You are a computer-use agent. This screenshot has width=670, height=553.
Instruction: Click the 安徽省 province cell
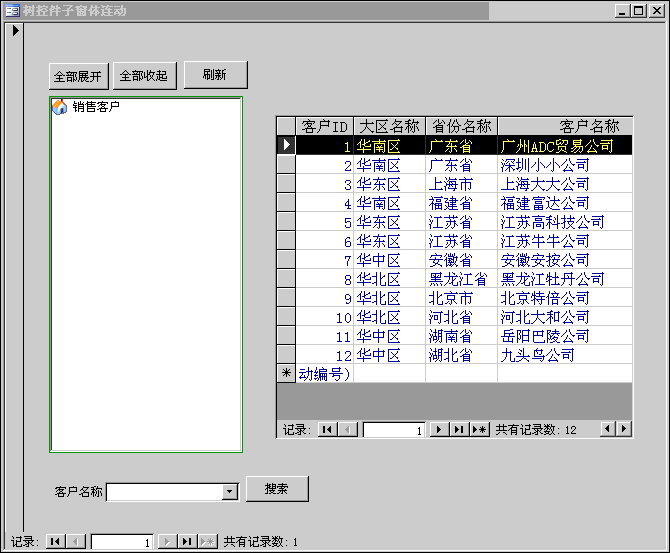tap(461, 259)
